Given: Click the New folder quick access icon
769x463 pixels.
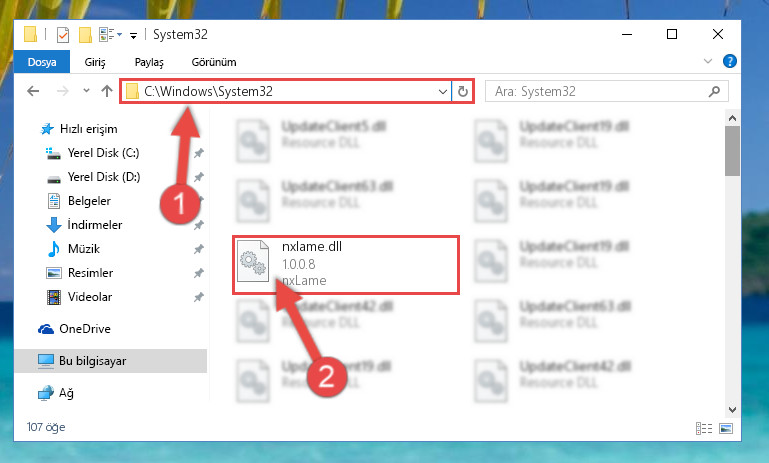Looking at the screenshot, I should coord(85,35).
